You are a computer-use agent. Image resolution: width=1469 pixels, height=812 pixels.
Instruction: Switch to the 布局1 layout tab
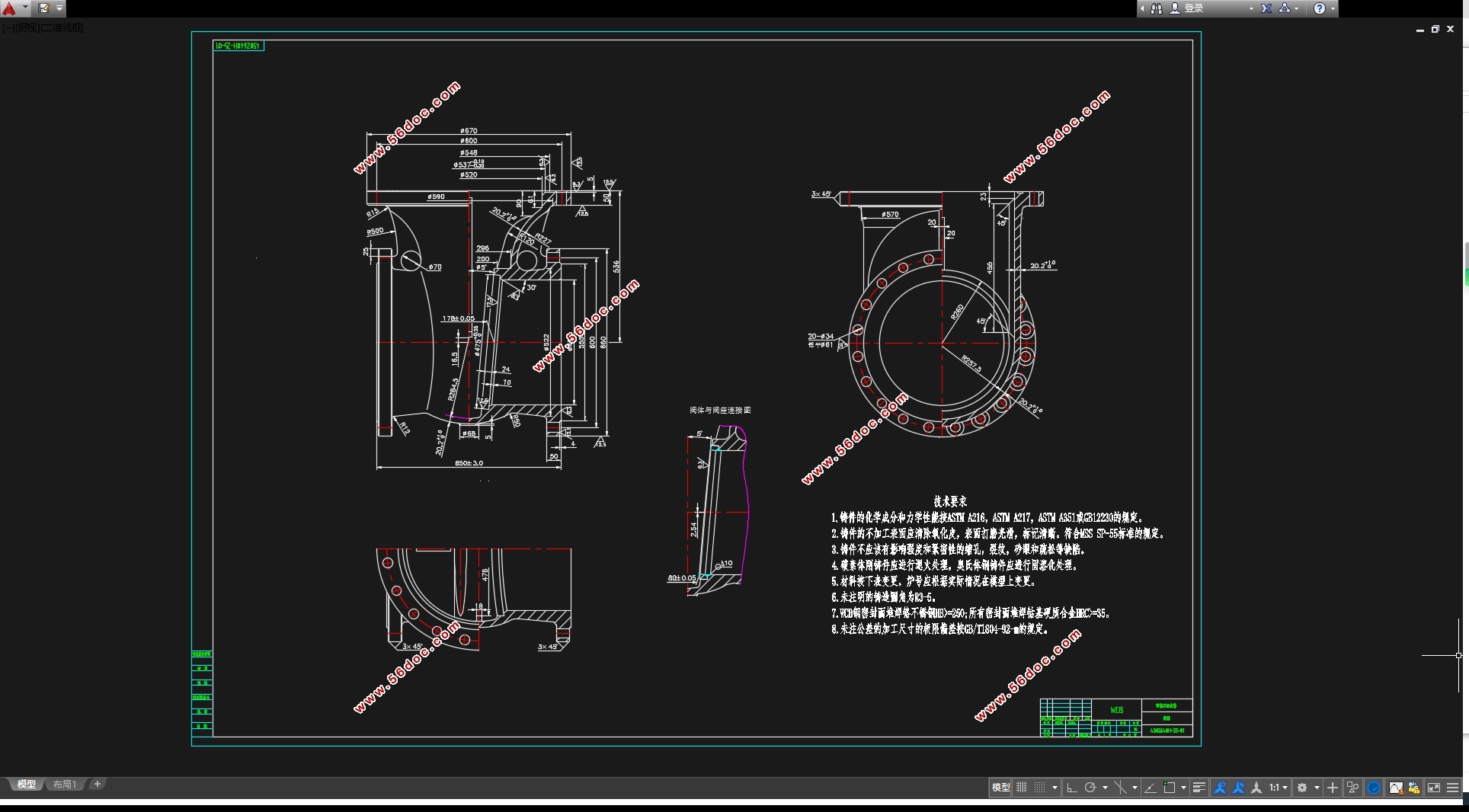coord(65,785)
